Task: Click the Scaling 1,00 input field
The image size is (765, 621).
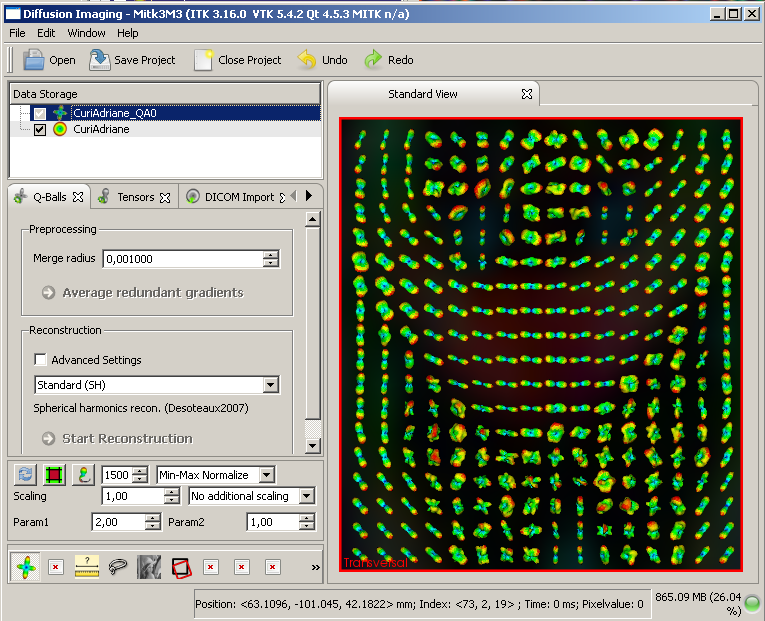Action: pos(133,496)
